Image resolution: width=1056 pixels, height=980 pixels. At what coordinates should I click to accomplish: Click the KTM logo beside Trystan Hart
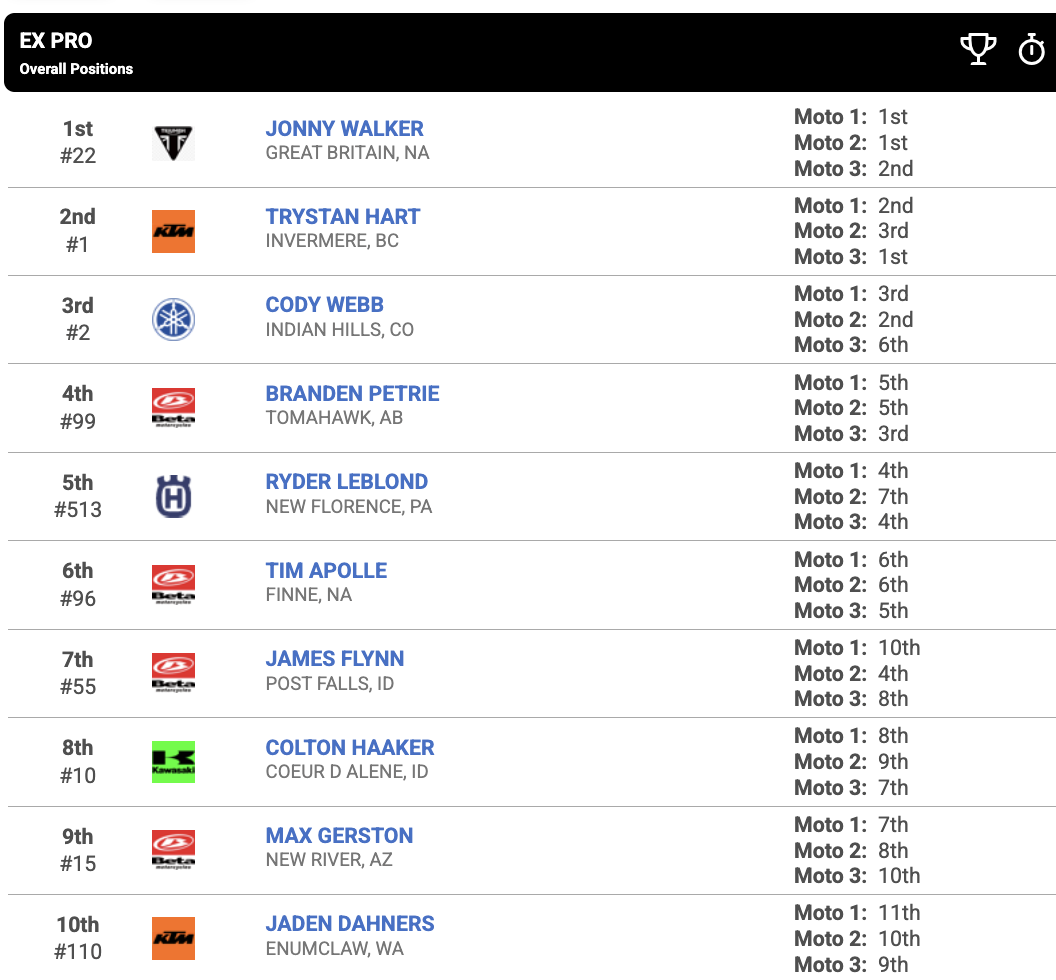[173, 231]
